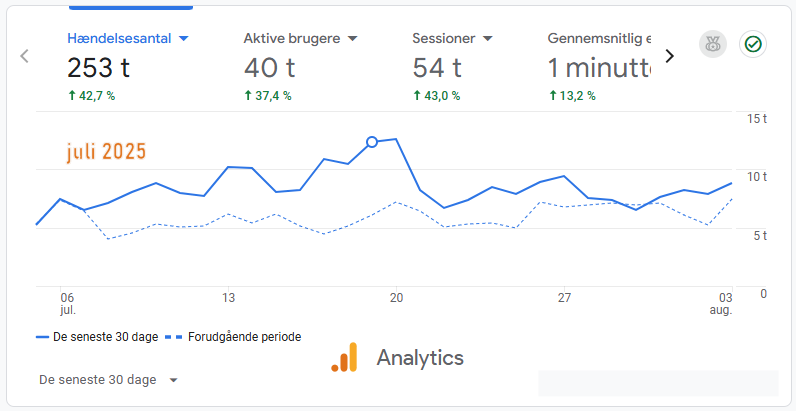The width and height of the screenshot is (796, 411).
Task: Click the green checkmark status icon
Action: click(753, 44)
